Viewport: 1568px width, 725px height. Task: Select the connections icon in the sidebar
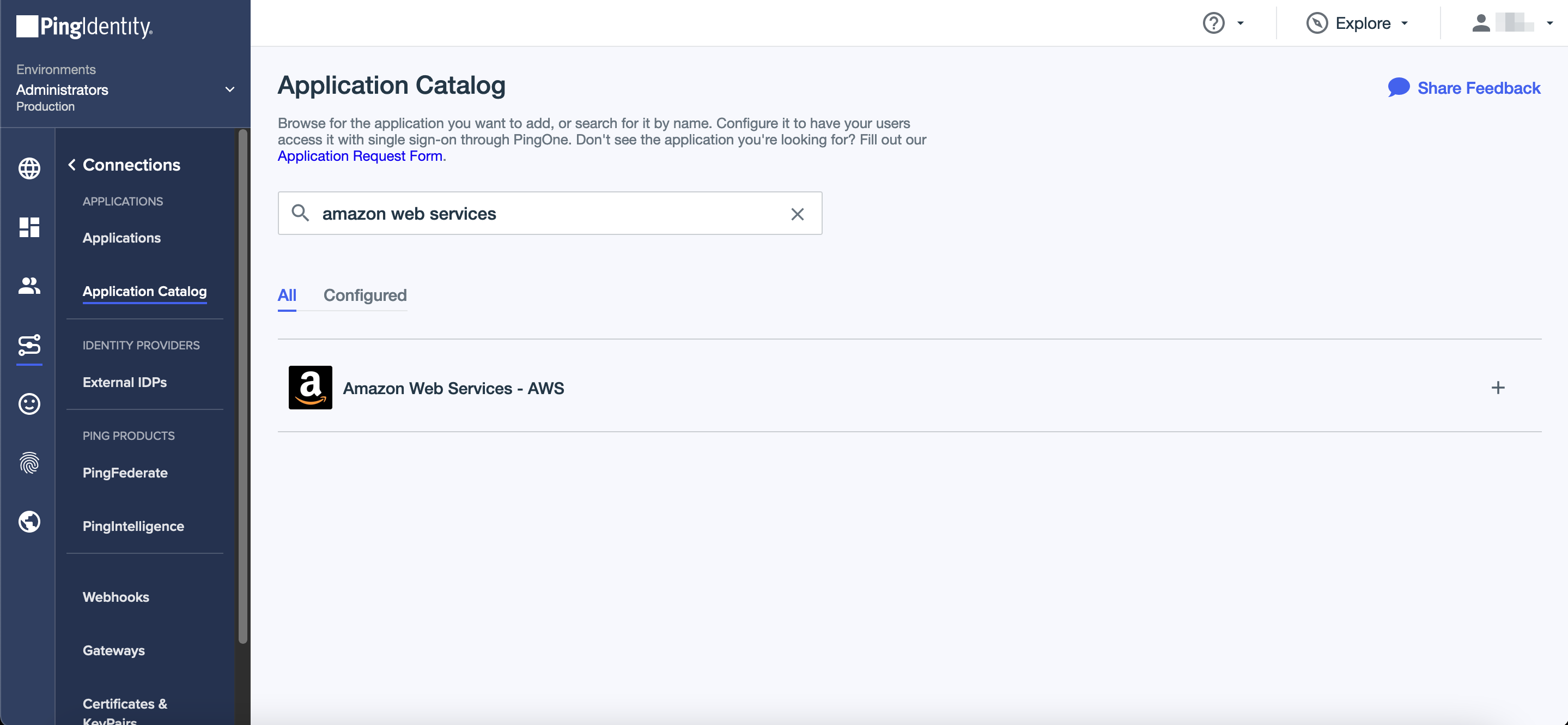(29, 345)
